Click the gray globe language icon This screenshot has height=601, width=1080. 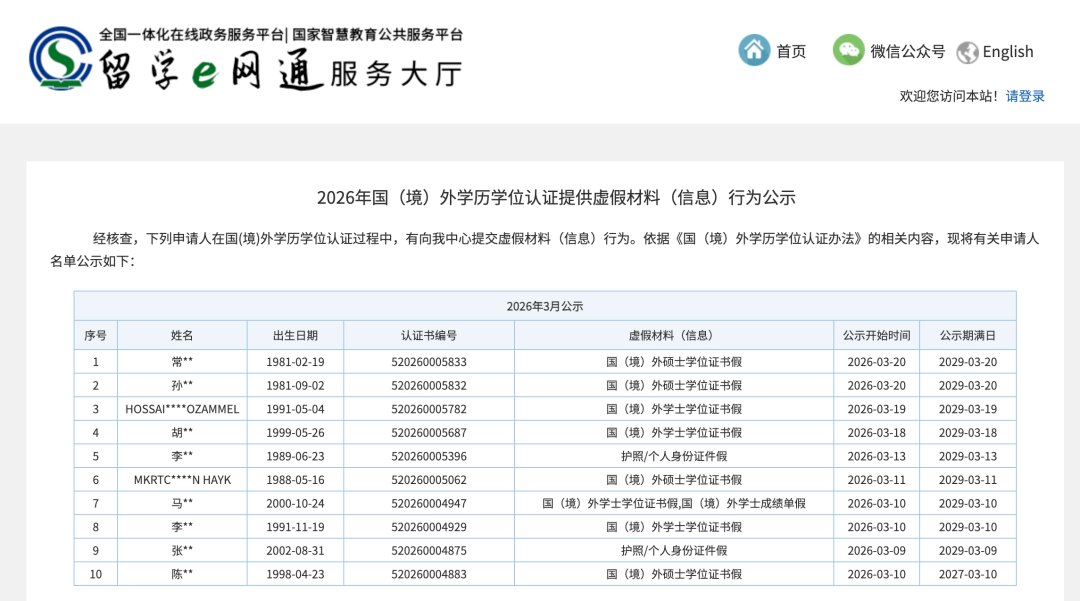[x=966, y=52]
